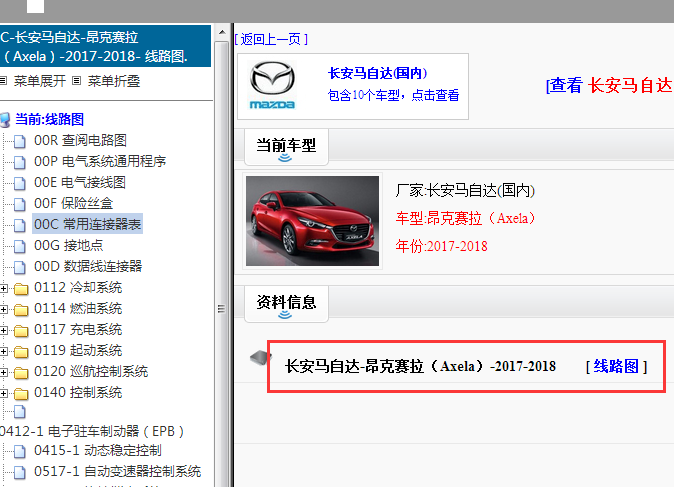Expand the 0119 起动系统 folder
Screen dimensions: 674x487
click(3, 351)
